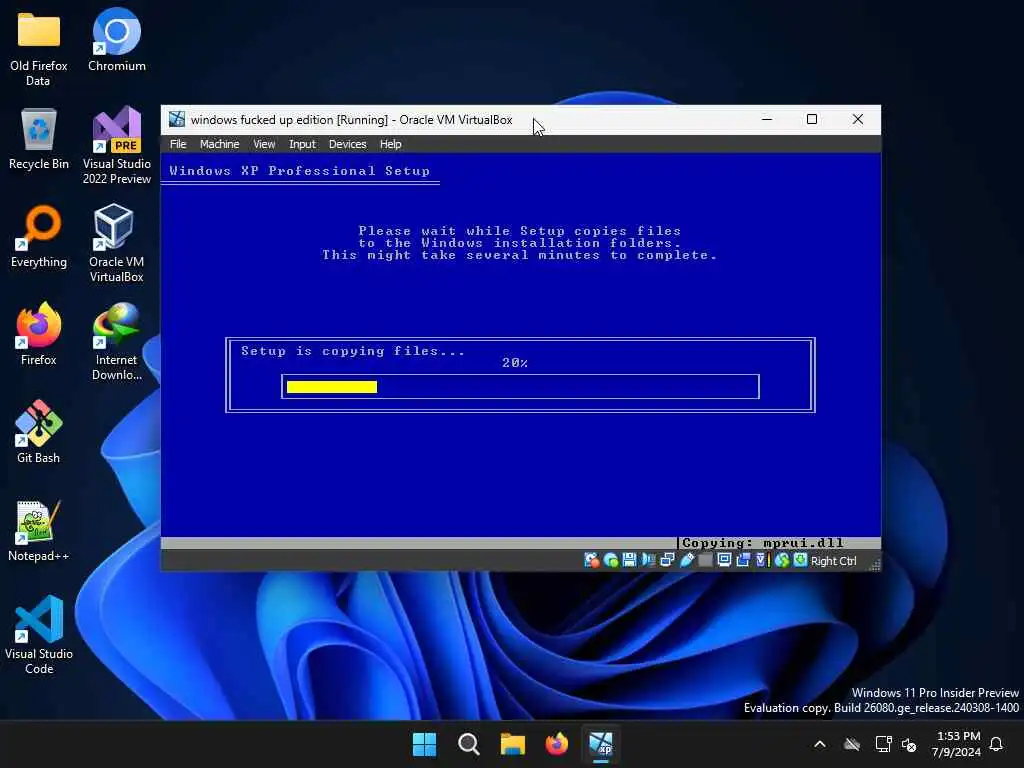The image size is (1024, 768).
Task: Open the notification bell
Action: 997,744
